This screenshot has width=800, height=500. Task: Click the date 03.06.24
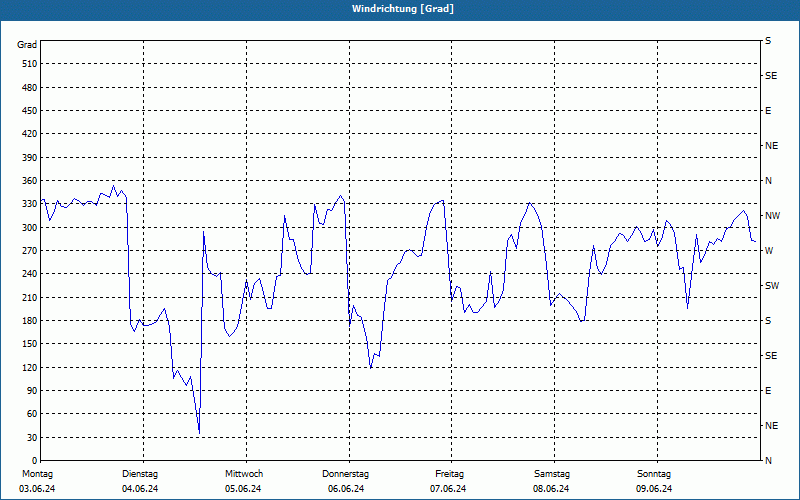point(37,489)
